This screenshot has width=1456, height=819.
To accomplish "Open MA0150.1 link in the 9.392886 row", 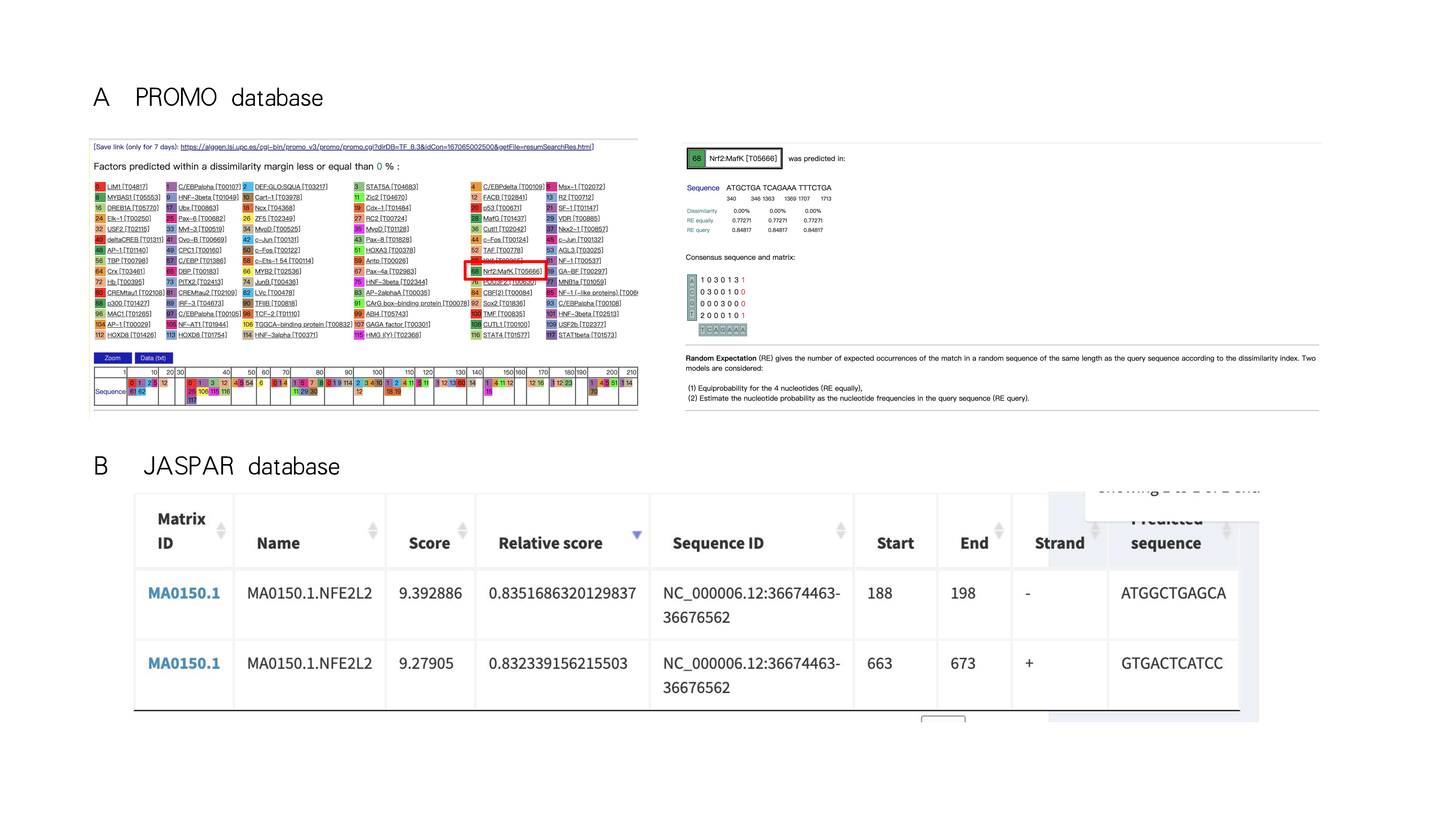I will [184, 593].
